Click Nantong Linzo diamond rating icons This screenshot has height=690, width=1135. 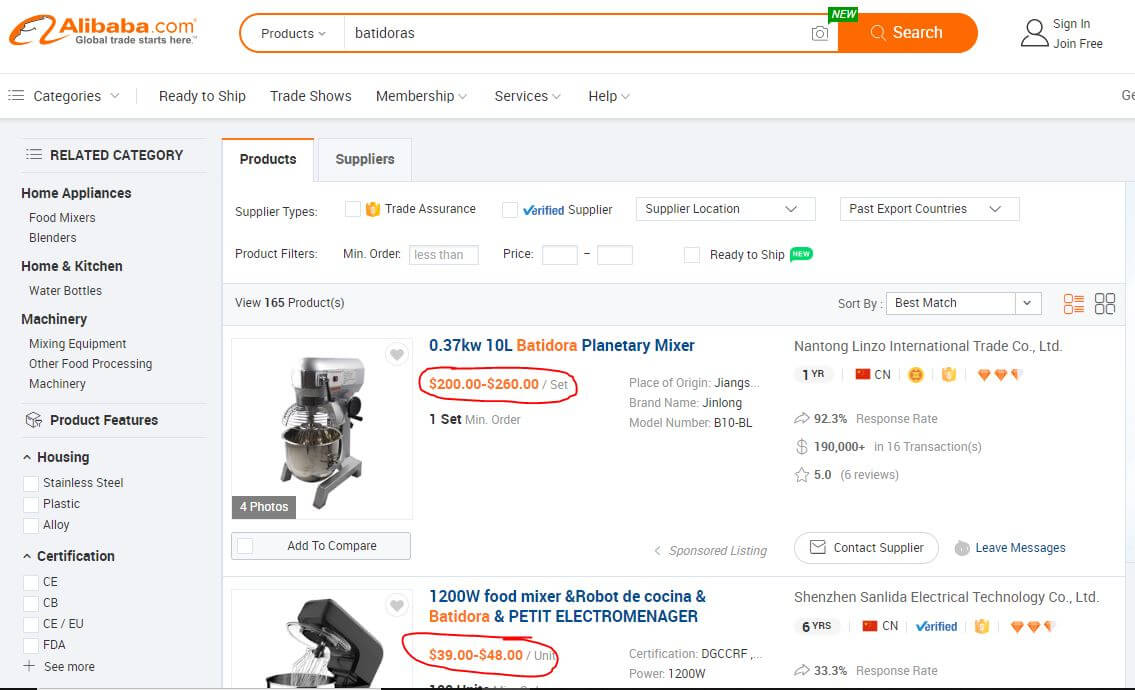[1000, 374]
